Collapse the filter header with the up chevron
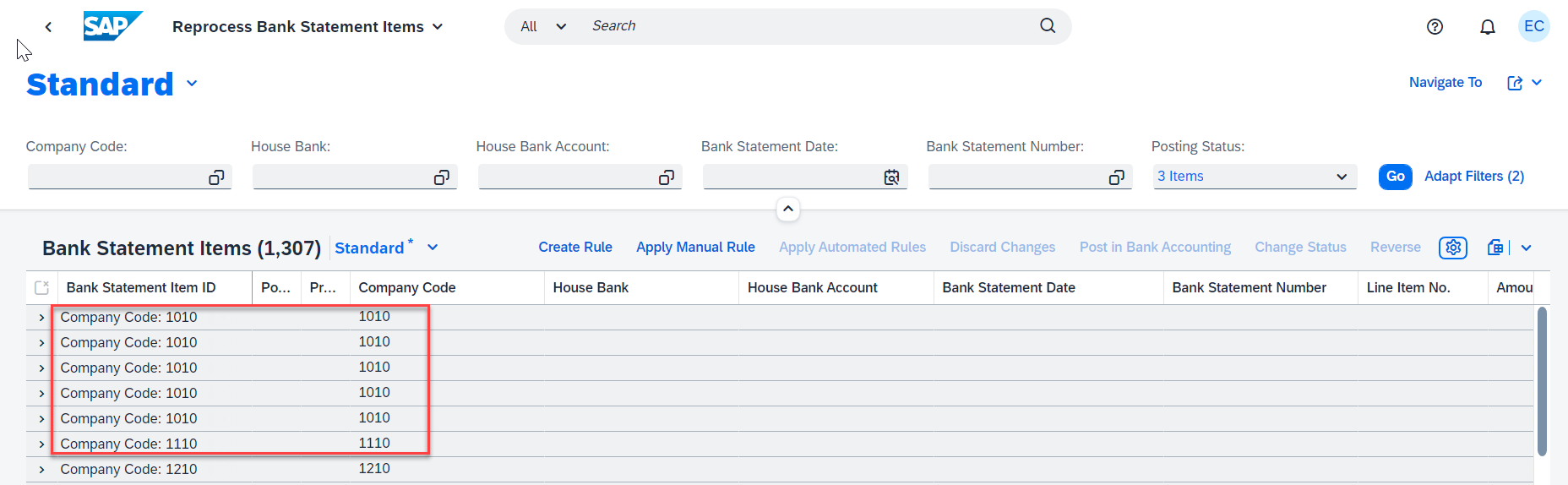The image size is (1568, 485). pyautogui.click(x=787, y=209)
